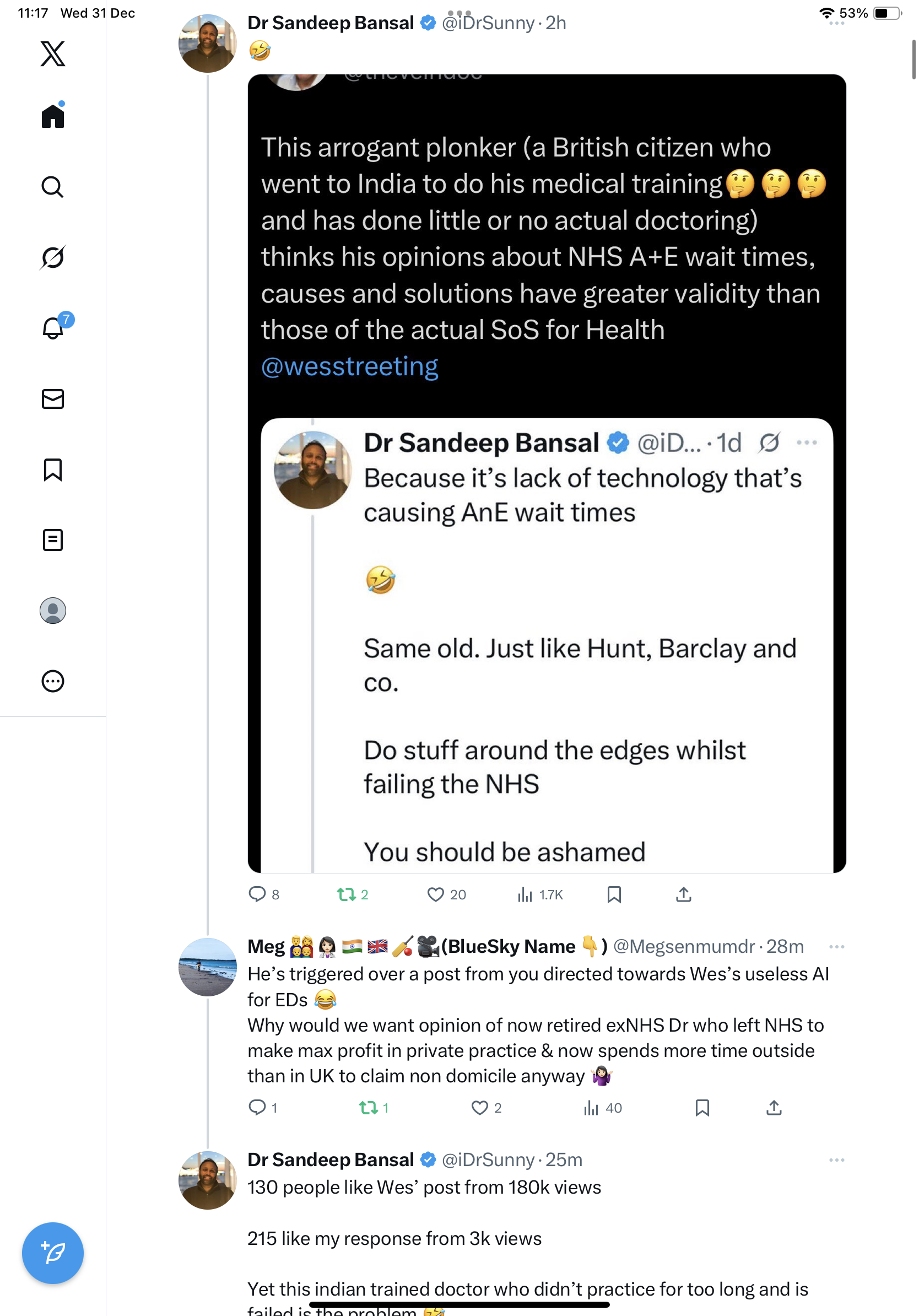Open Bookmarks in the sidebar
919x1316 pixels.
click(x=53, y=470)
